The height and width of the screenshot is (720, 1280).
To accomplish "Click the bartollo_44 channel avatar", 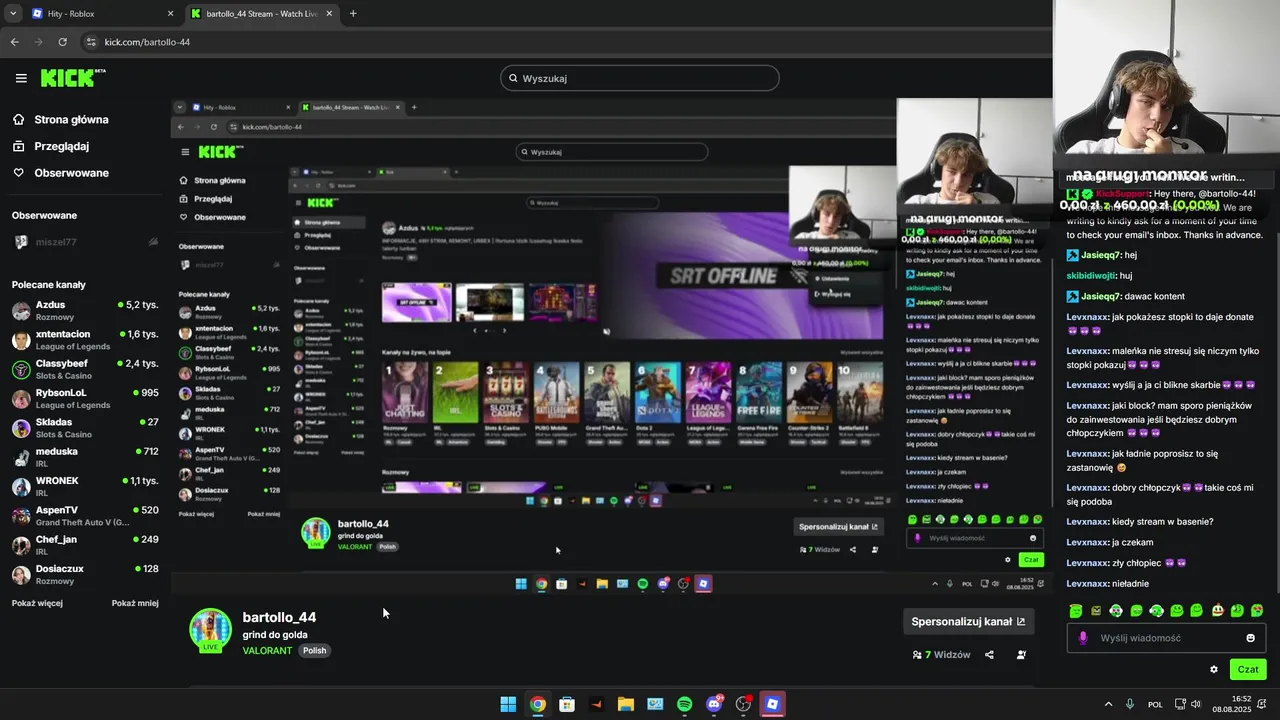I will [211, 630].
